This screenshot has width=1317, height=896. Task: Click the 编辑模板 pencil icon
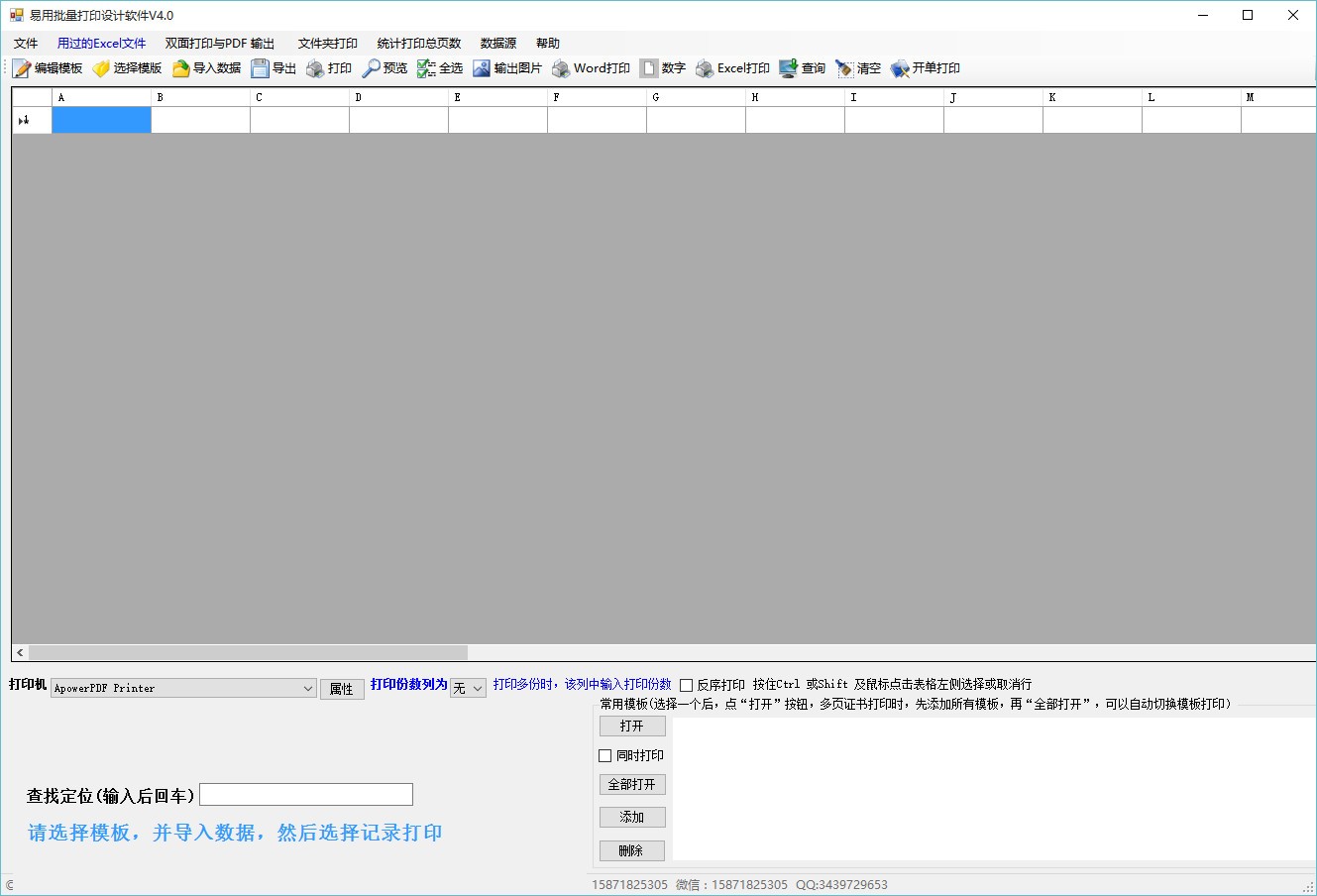pyautogui.click(x=23, y=68)
